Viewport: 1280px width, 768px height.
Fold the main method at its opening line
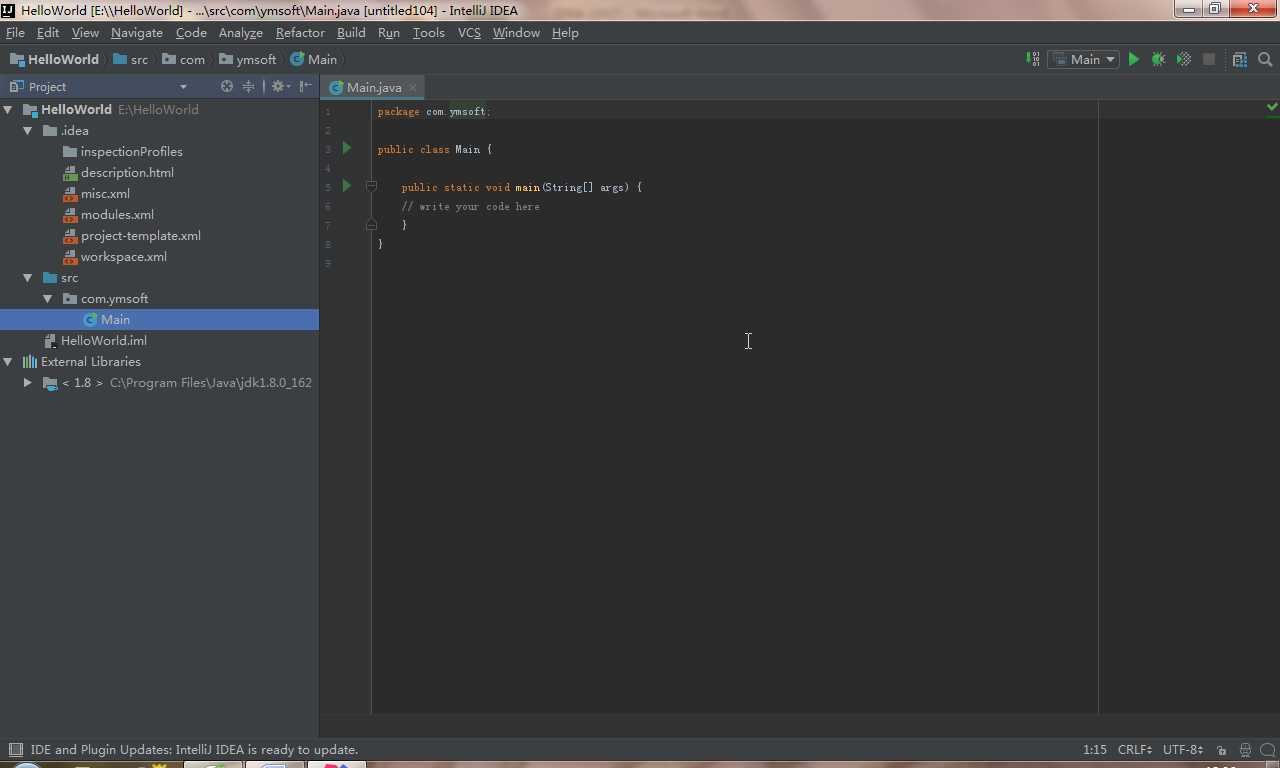[x=371, y=186]
